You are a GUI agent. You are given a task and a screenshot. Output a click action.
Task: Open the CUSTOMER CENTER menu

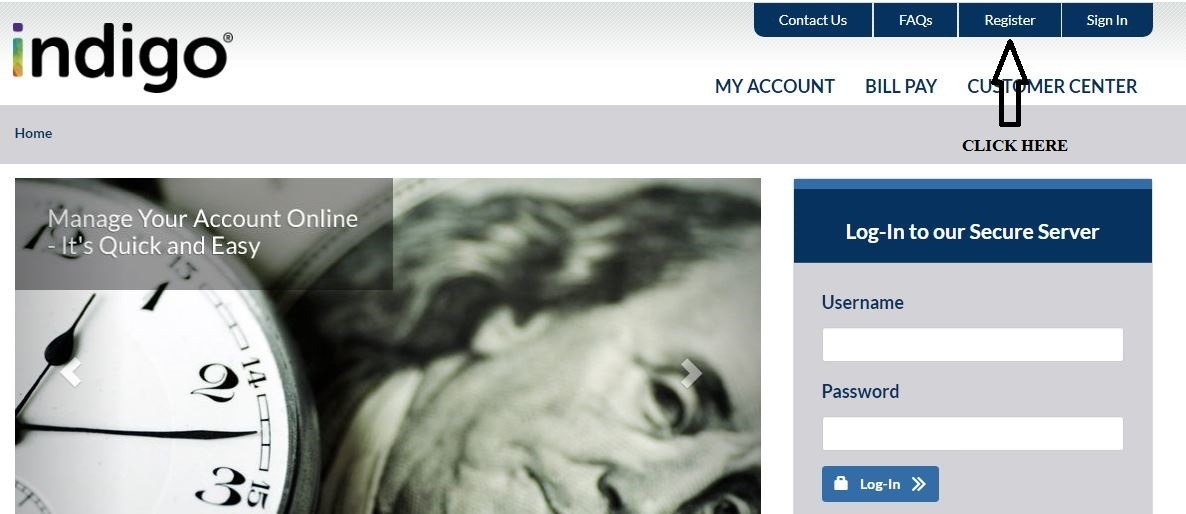click(1052, 87)
